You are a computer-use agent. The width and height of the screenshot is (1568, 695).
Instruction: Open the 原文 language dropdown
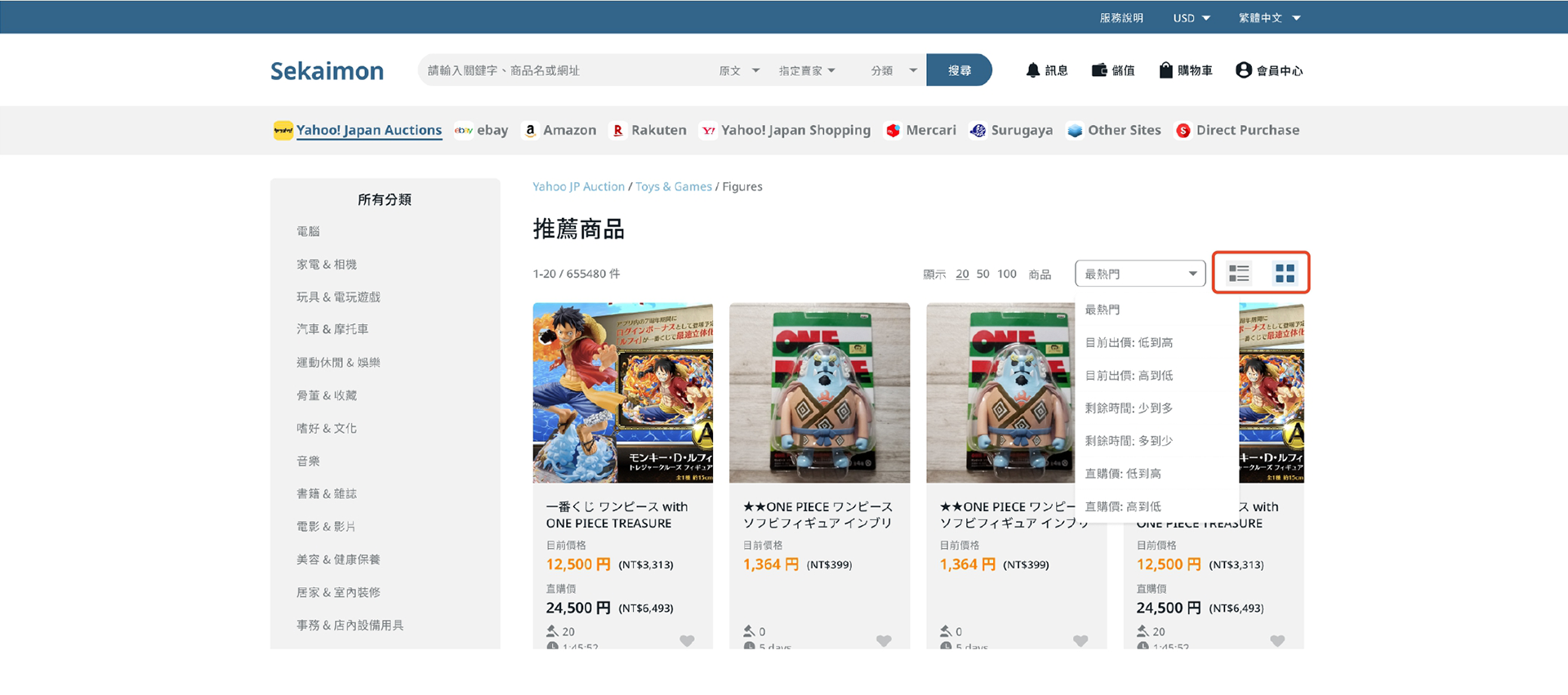(739, 70)
